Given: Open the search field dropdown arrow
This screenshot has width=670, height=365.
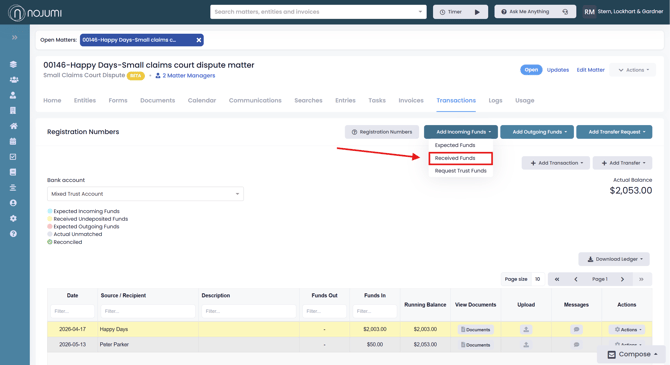Looking at the screenshot, I should click(x=420, y=12).
